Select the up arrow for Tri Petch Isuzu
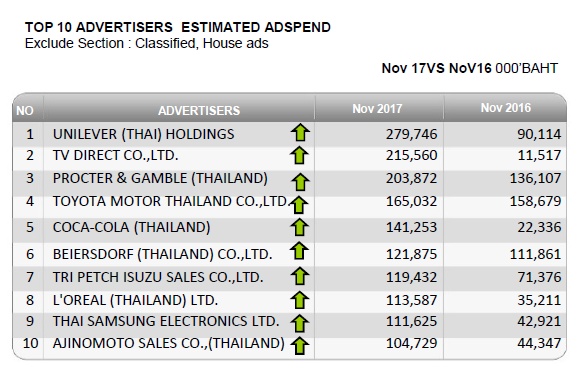Viewport: 582px width, 369px height. [x=300, y=276]
